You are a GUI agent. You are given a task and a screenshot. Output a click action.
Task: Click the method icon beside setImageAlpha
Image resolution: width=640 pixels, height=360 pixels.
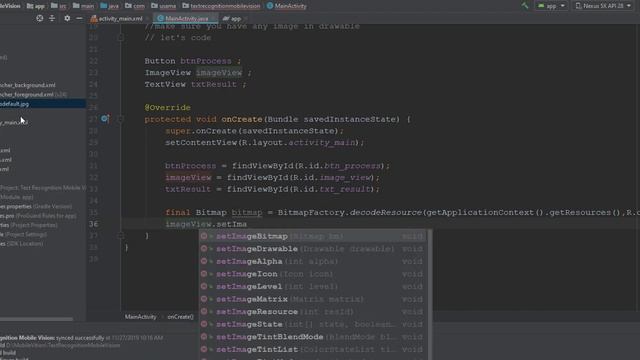click(204, 261)
